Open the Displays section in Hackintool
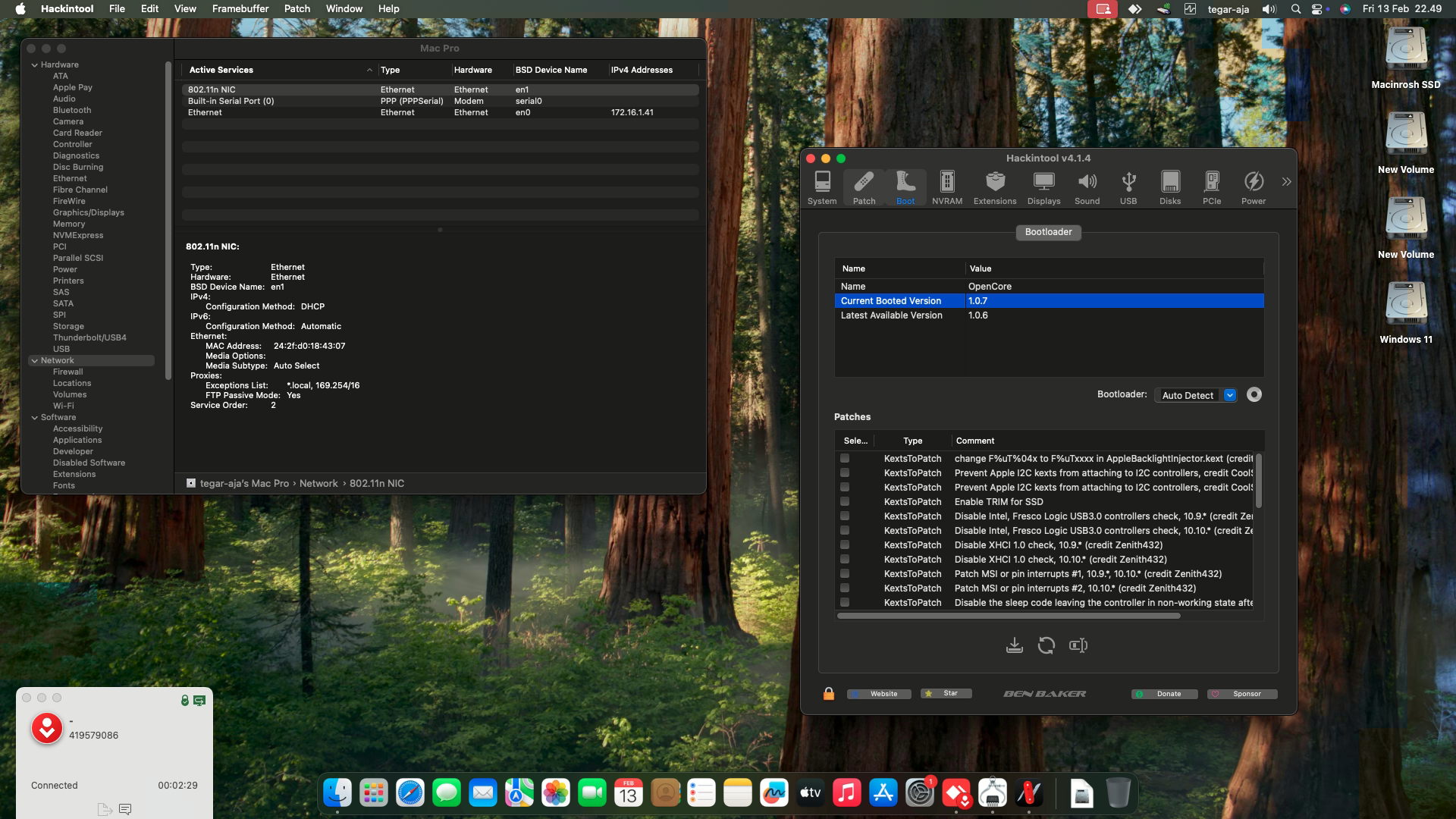 tap(1044, 187)
